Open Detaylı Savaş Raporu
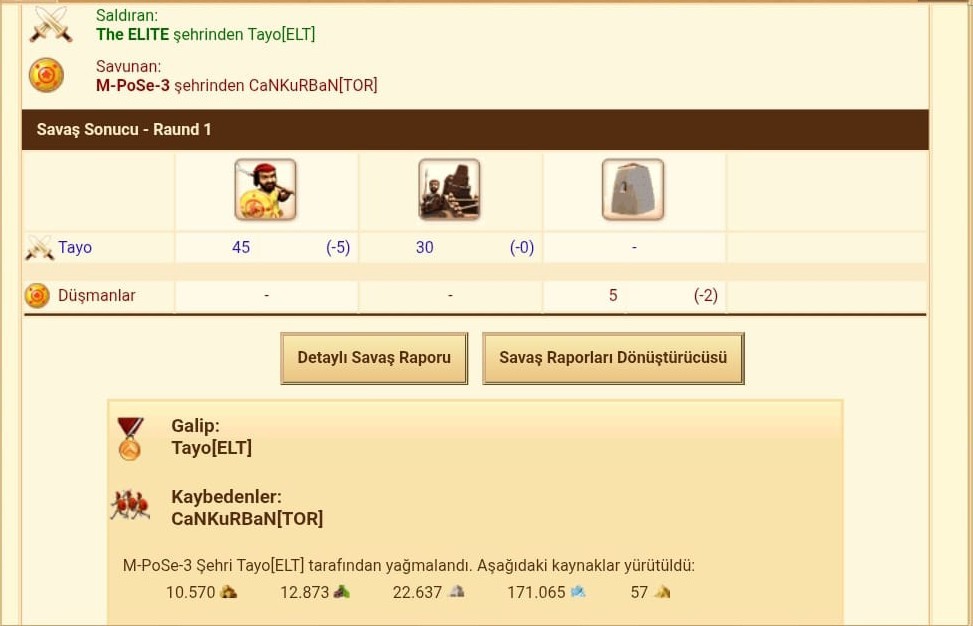Viewport: 973px width, 626px height. pyautogui.click(x=374, y=358)
